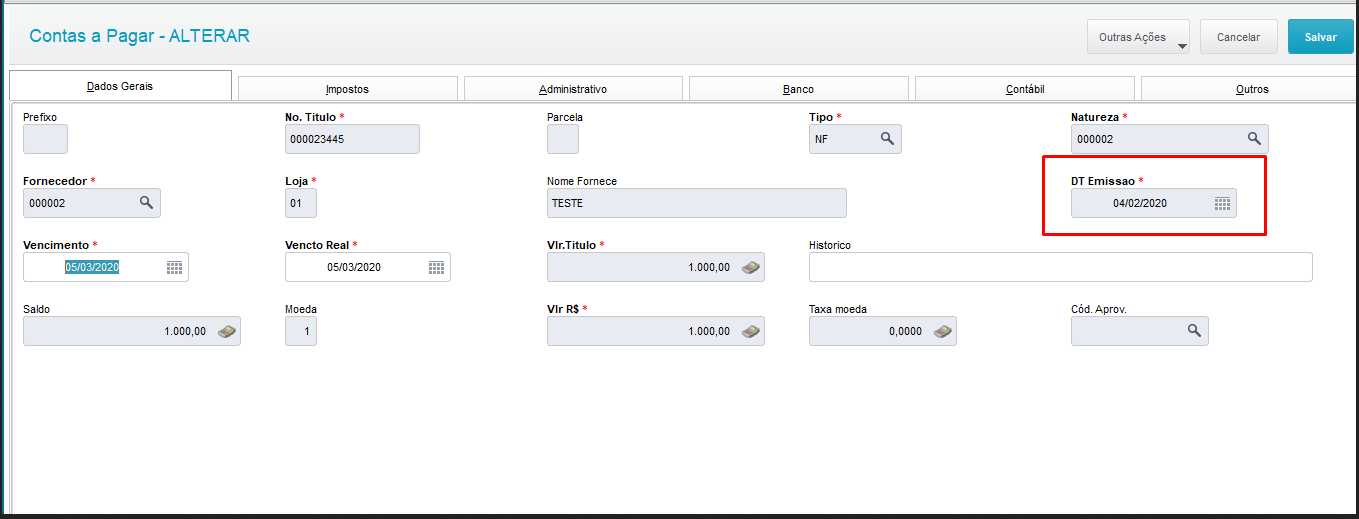This screenshot has width=1359, height=519.
Task: Click the Historico field label
Action: 830,245
